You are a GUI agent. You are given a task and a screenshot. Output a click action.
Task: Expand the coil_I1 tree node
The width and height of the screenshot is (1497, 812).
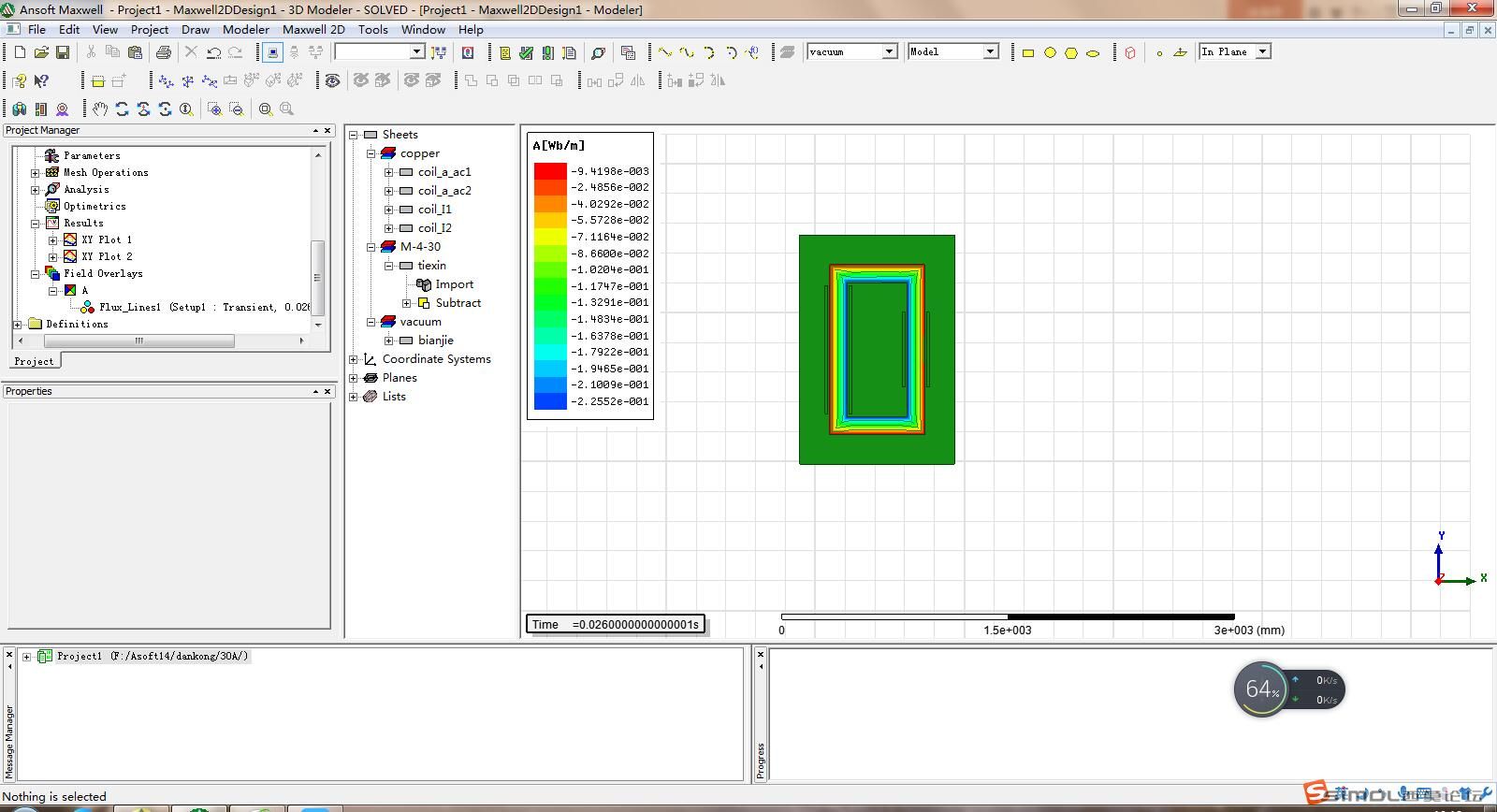[x=389, y=210]
